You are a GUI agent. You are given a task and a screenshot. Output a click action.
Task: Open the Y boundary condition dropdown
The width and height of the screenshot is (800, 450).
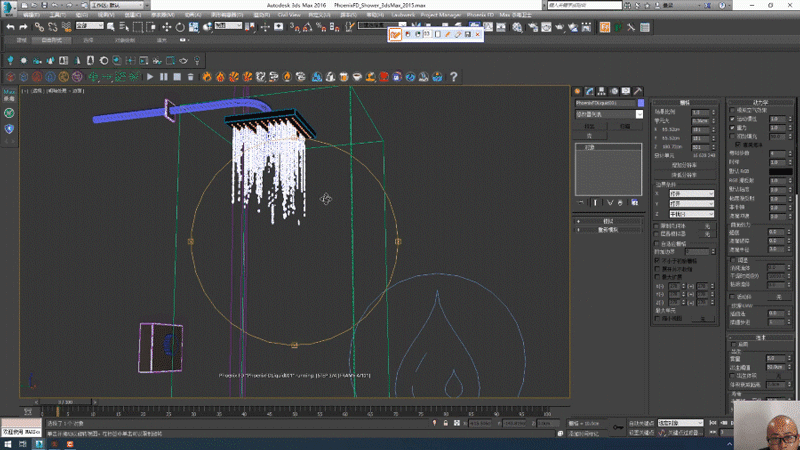691,204
